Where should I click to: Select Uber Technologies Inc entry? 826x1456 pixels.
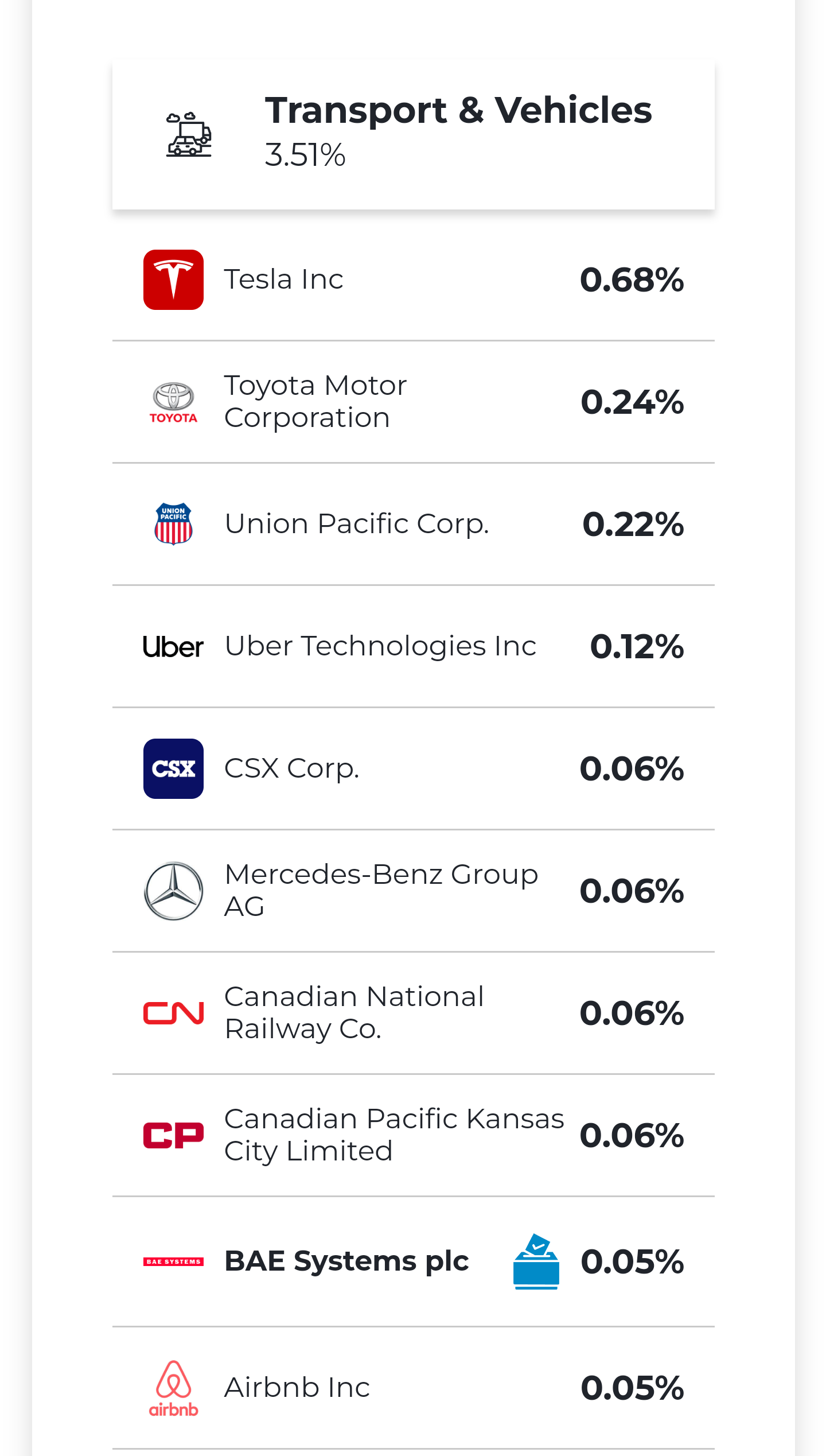pyautogui.click(x=380, y=646)
